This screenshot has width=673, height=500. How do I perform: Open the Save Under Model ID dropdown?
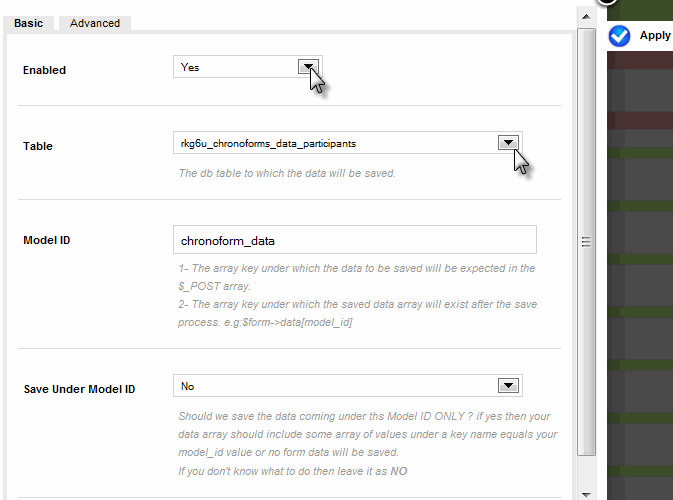click(508, 385)
